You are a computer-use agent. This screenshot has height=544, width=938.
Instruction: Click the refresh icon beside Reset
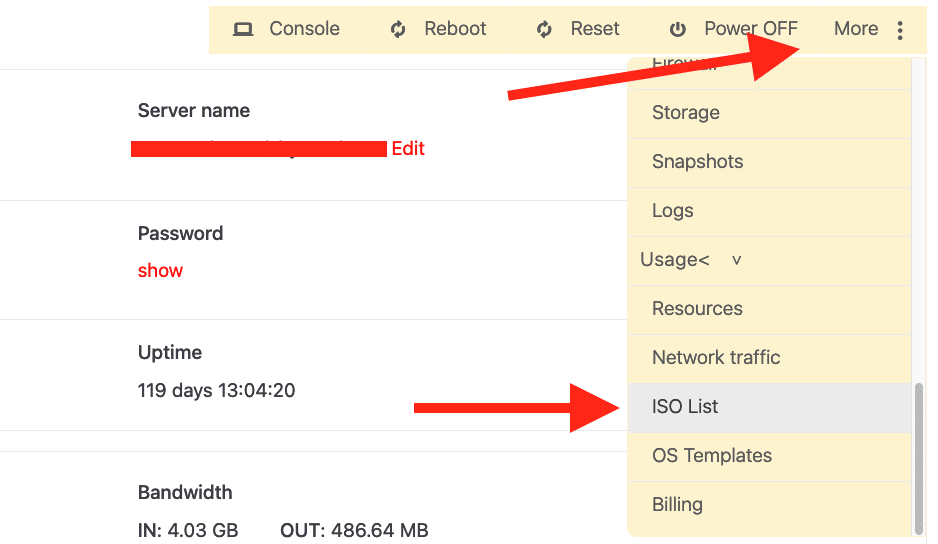tap(544, 29)
